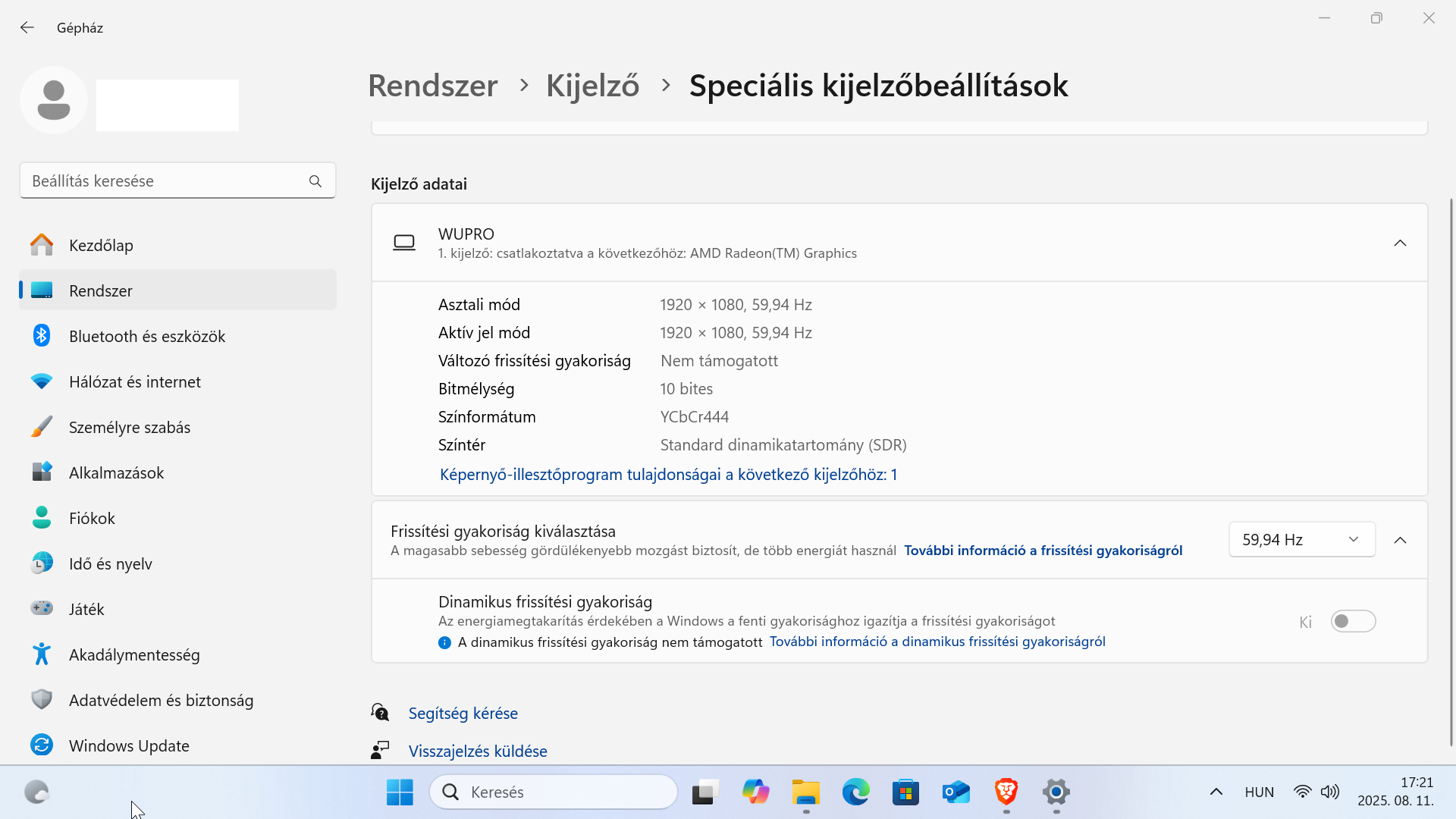Open Copilot from the taskbar
This screenshot has width=1456, height=819.
755,792
